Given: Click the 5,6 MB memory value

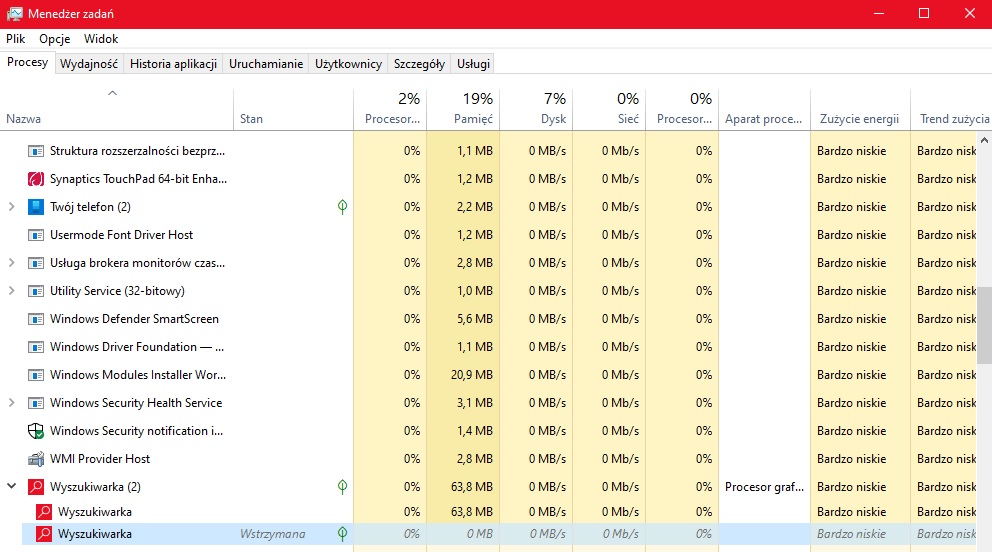Looking at the screenshot, I should coord(474,319).
